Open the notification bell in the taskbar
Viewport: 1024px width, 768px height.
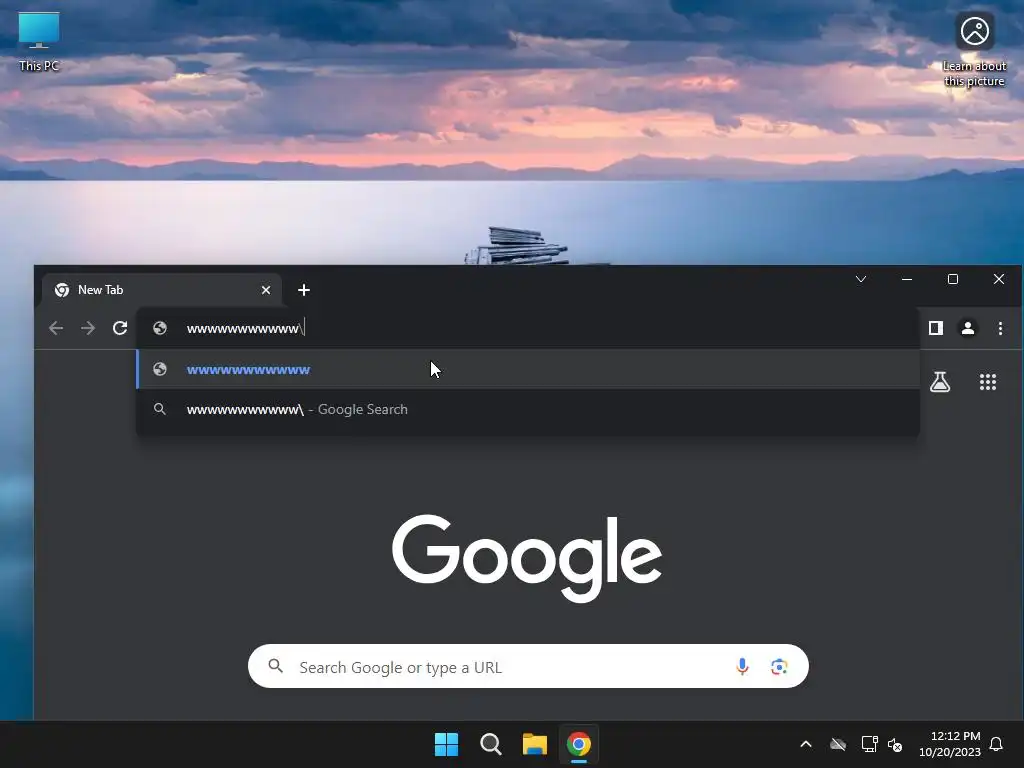tap(996, 744)
